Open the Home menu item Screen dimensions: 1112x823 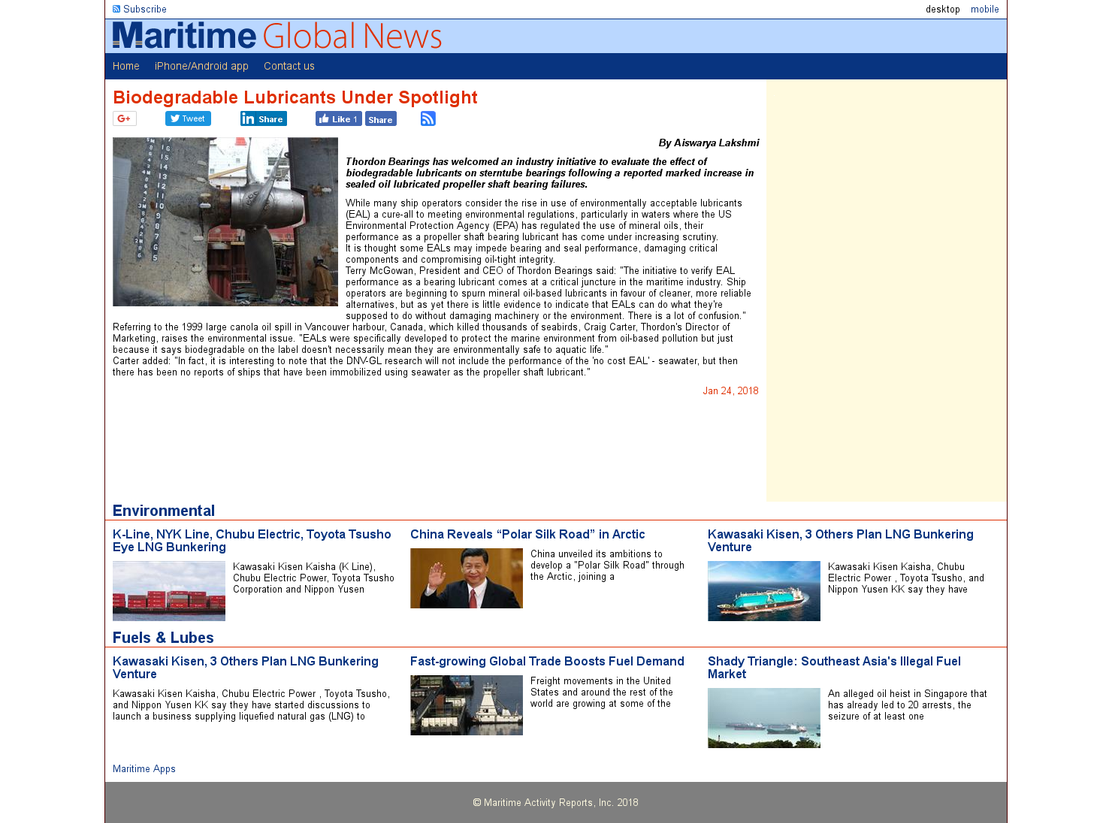126,66
